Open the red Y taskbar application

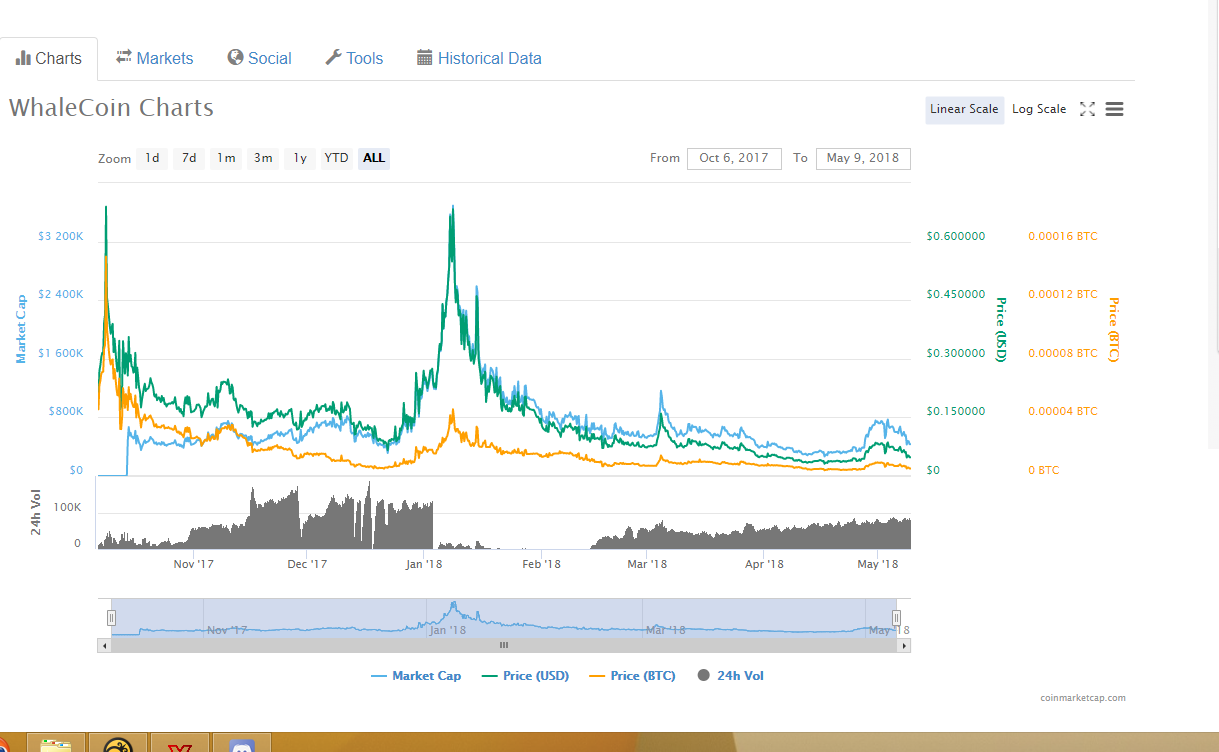(180, 744)
